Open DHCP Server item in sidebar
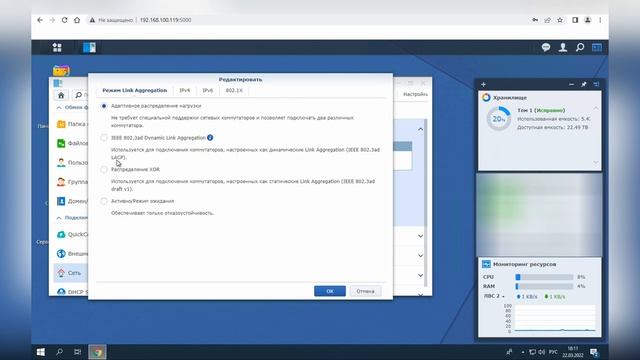The width and height of the screenshot is (640, 360). [x=71, y=292]
